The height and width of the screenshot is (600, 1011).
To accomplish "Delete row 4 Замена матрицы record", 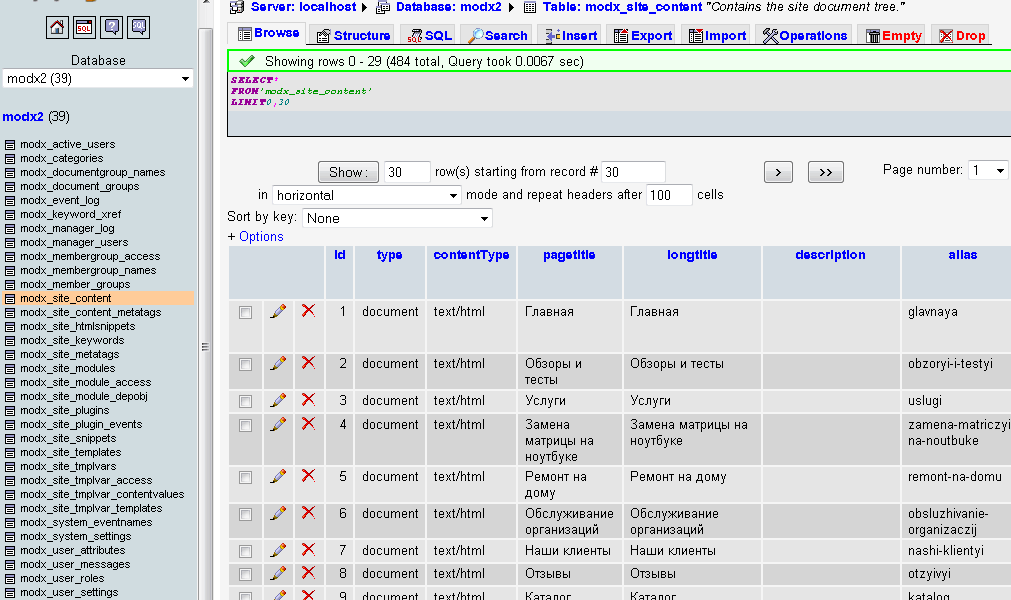I will [x=308, y=423].
